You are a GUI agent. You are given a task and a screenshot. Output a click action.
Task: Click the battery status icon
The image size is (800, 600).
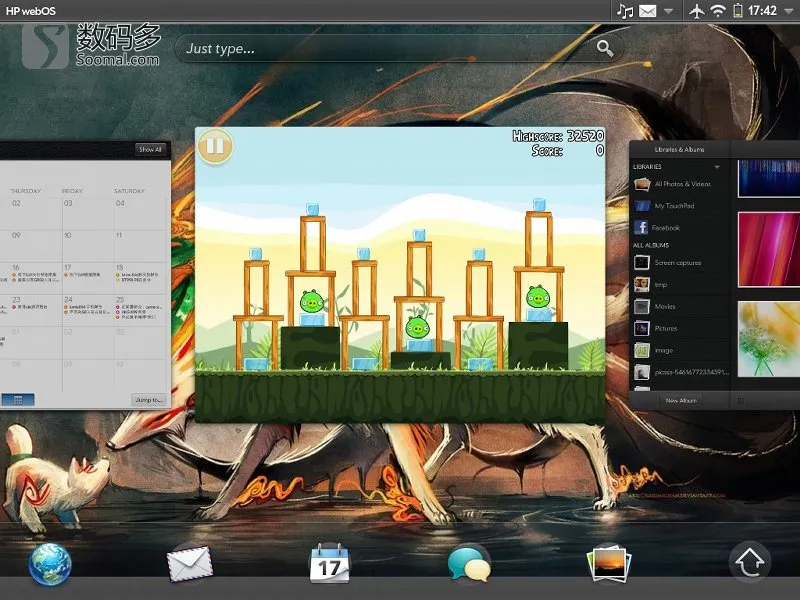(x=737, y=11)
